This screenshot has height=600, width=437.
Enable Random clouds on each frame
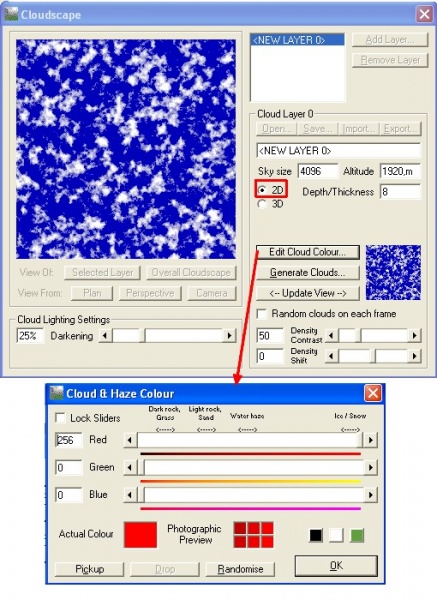click(262, 314)
